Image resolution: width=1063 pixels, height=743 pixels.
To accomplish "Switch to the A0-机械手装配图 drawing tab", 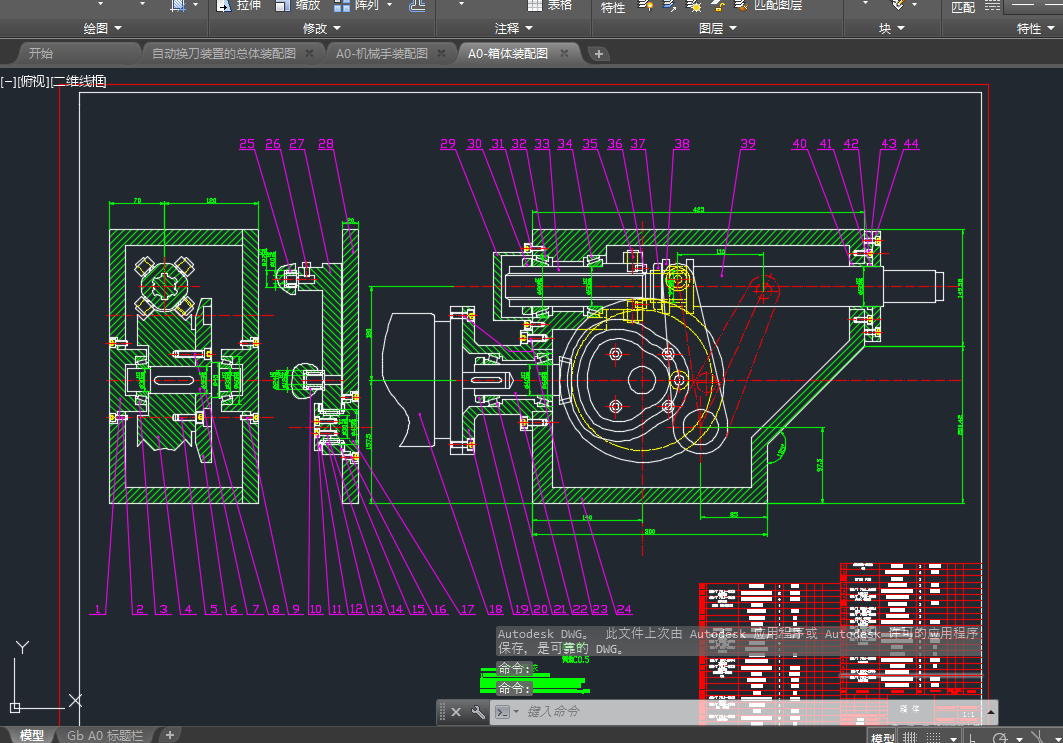I will click(x=381, y=54).
